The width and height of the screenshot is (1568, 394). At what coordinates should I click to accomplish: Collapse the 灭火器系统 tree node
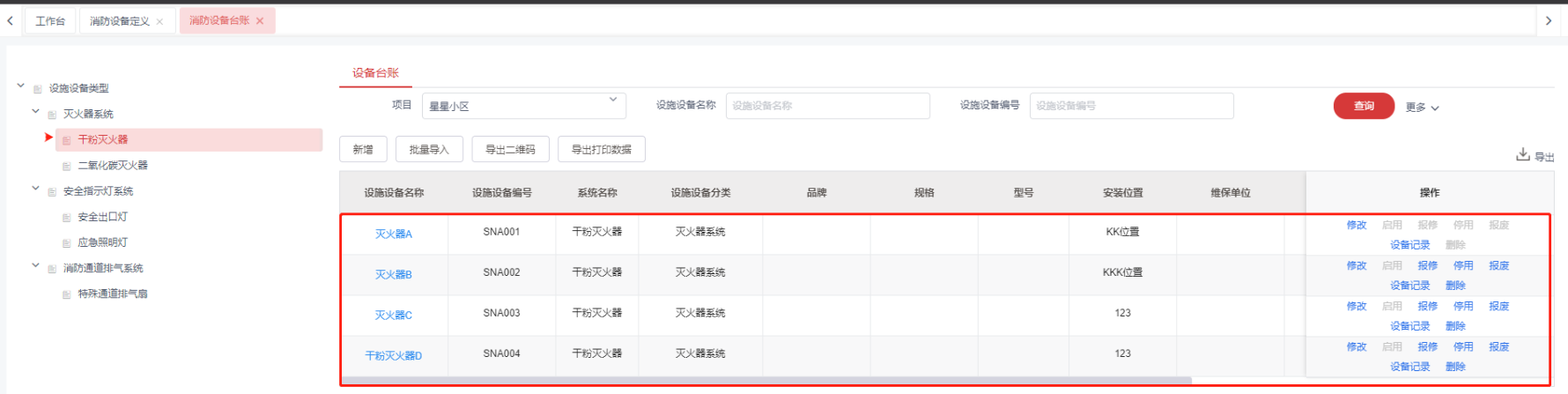coord(35,111)
